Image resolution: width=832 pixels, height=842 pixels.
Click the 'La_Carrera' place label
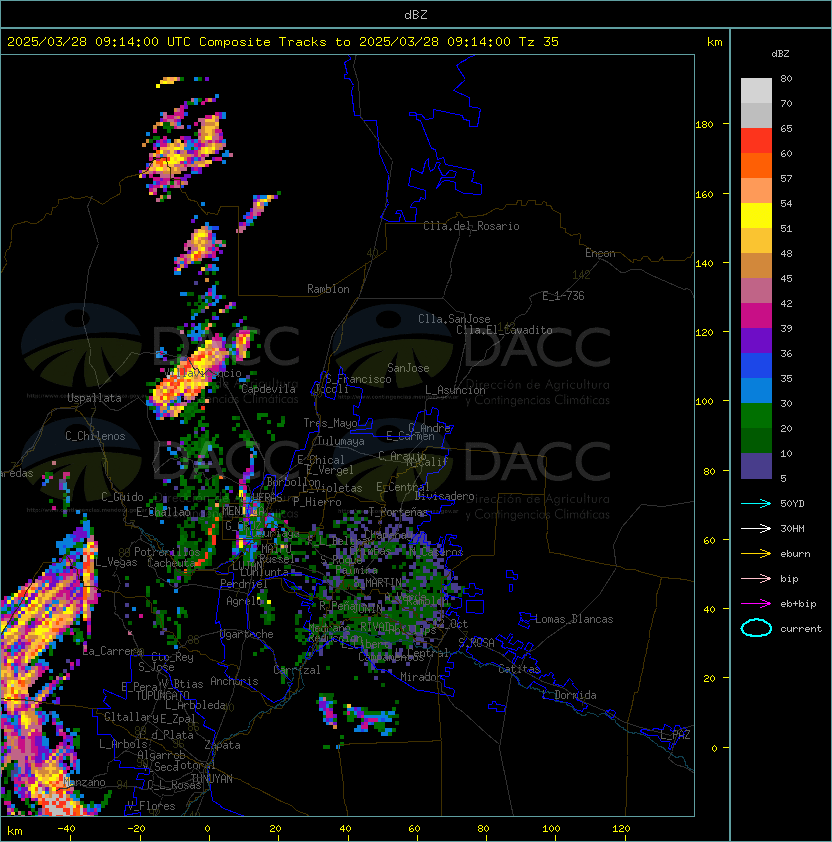113,651
